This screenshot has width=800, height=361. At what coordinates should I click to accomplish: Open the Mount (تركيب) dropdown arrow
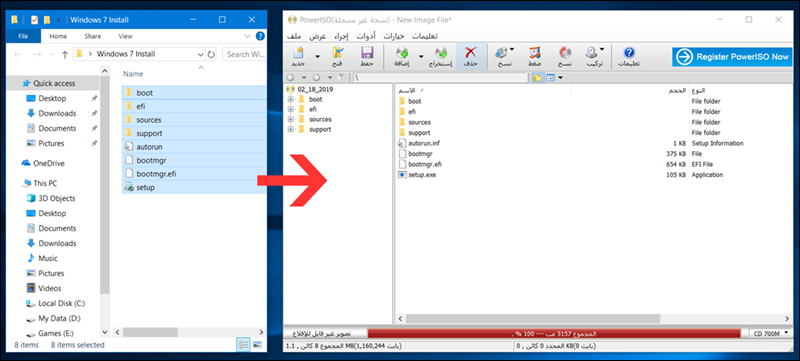[602, 49]
